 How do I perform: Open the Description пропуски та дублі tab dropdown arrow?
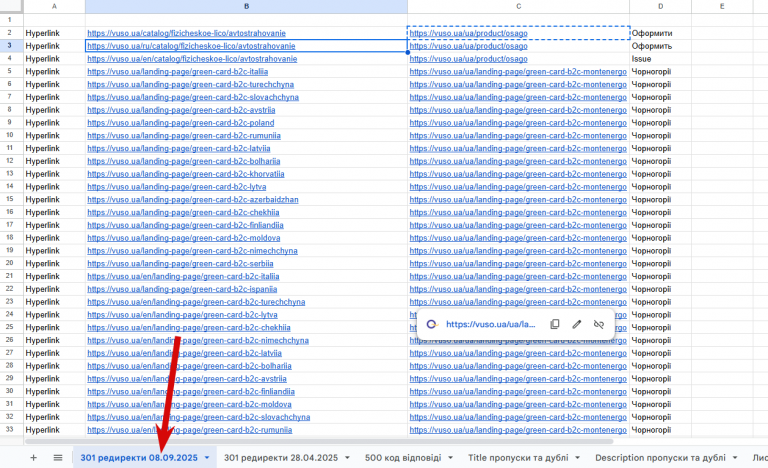coord(735,458)
